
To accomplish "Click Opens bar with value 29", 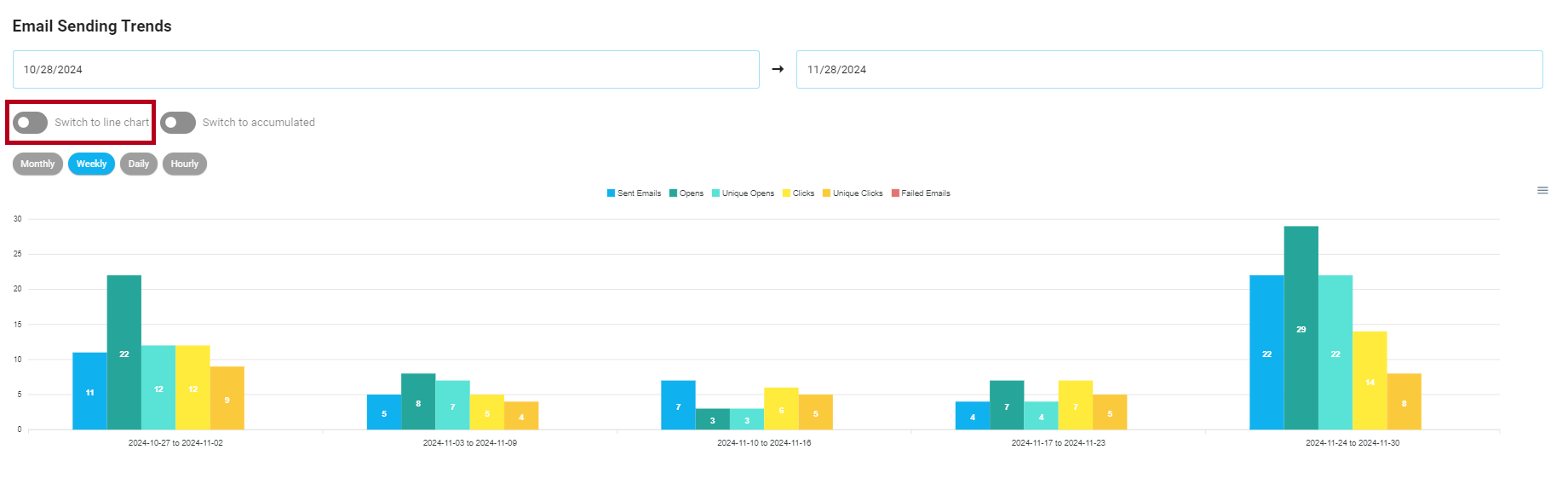I will point(1301,328).
